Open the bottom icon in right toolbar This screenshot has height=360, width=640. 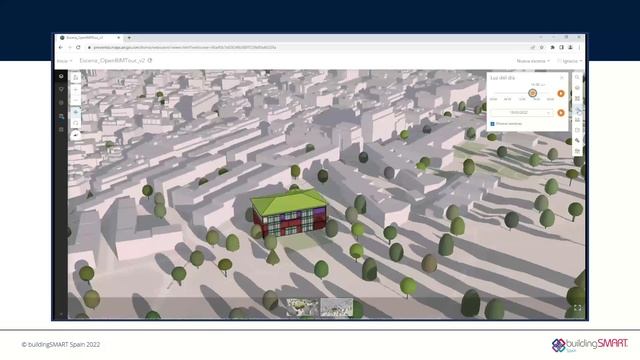click(577, 151)
